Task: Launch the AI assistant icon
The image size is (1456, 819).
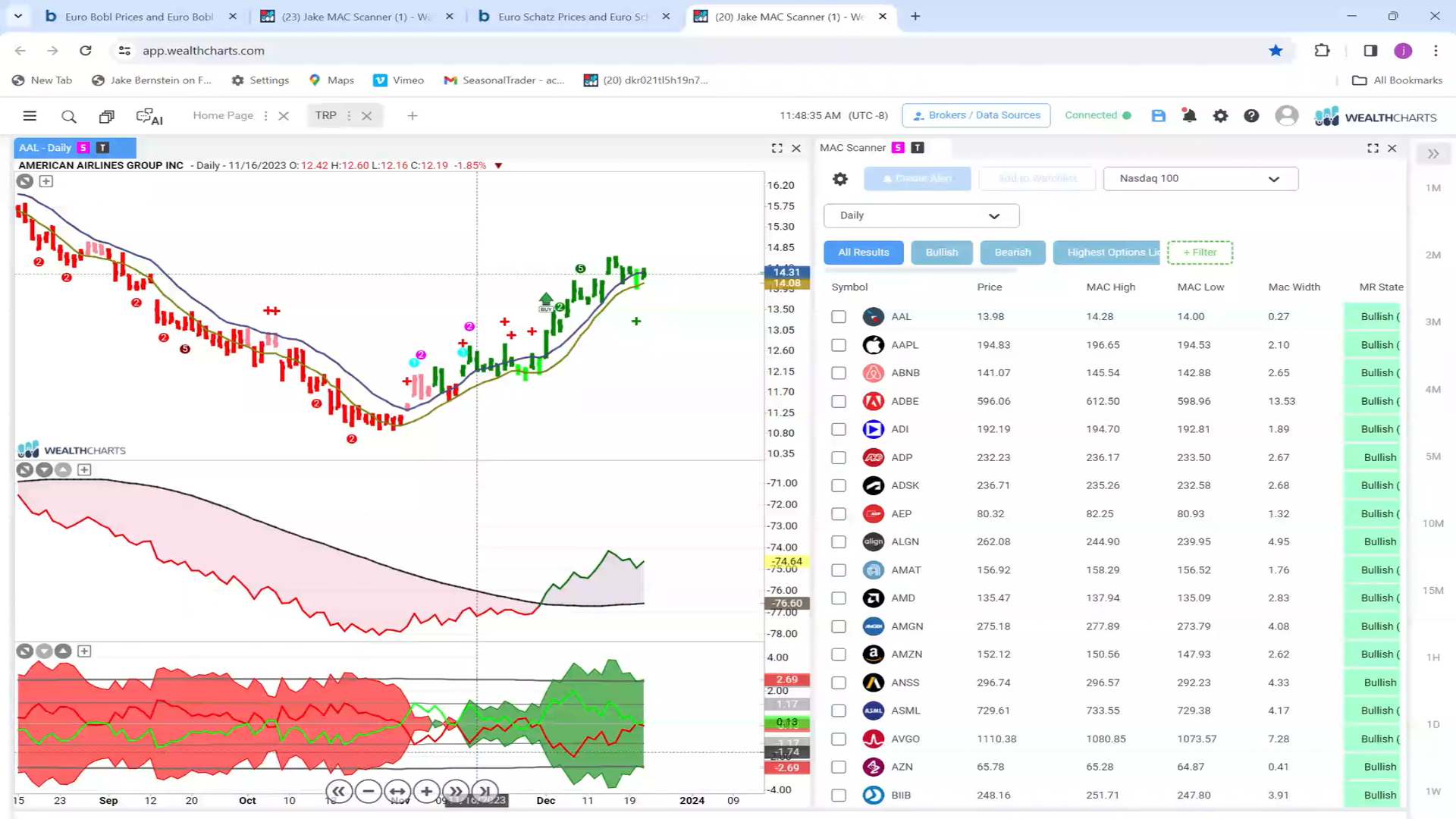Action: click(149, 117)
